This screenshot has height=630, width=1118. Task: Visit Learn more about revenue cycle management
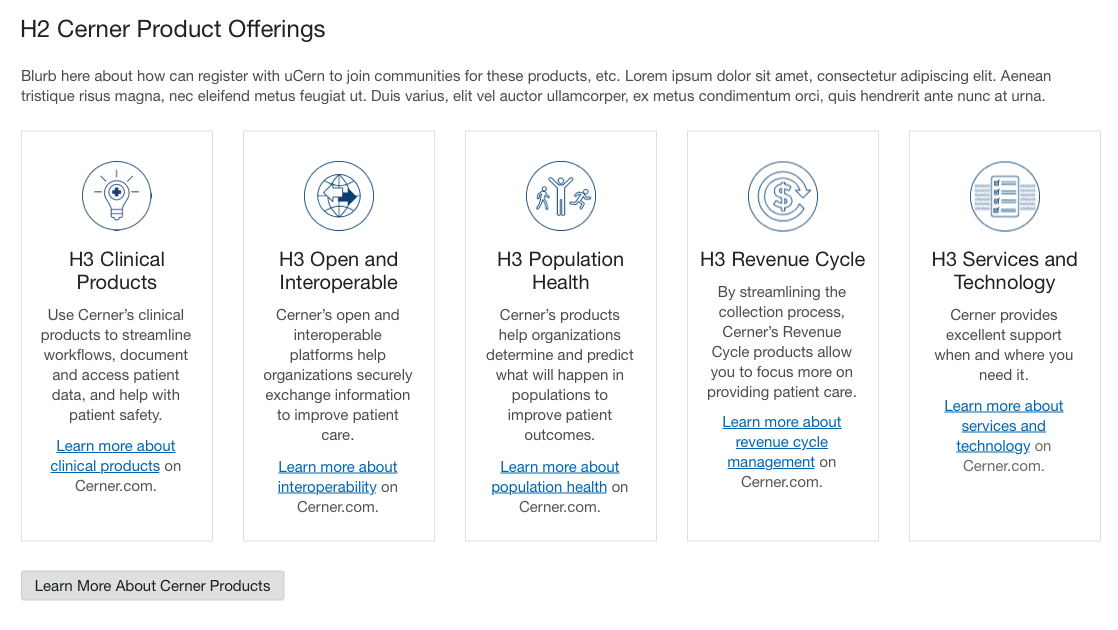[782, 442]
